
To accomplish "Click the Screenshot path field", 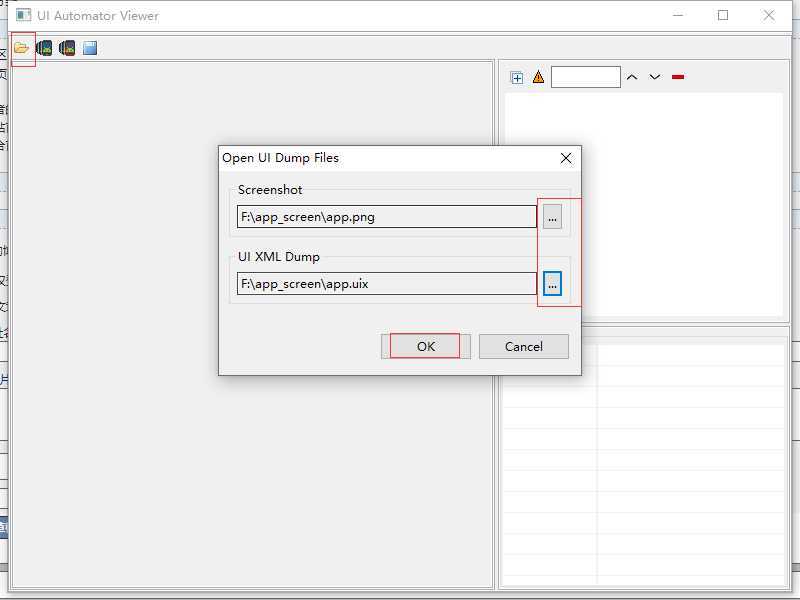I will click(387, 217).
